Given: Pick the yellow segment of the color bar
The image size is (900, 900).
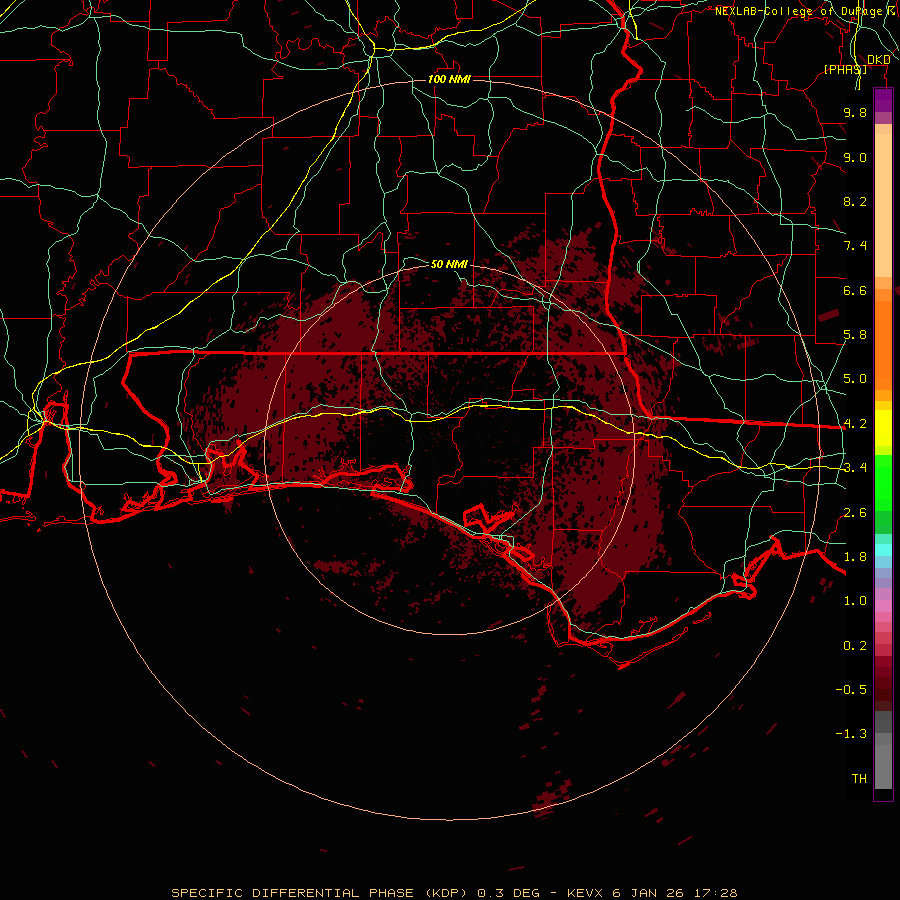Looking at the screenshot, I should [883, 428].
